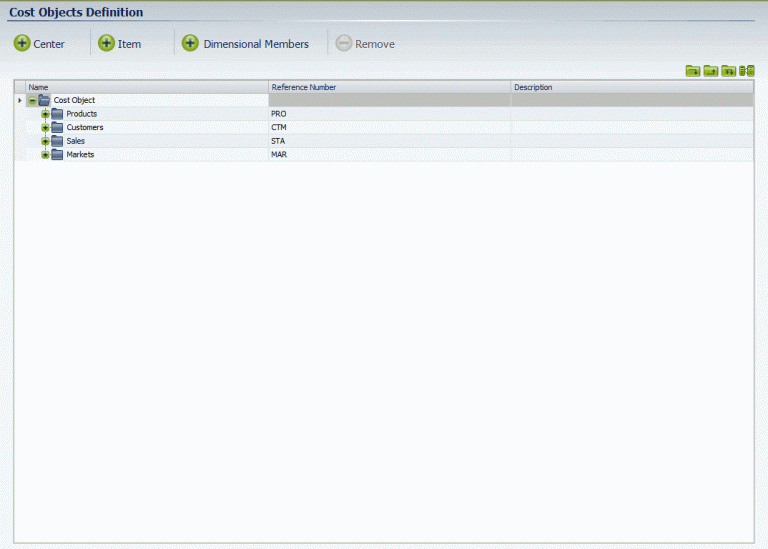The width and height of the screenshot is (768, 549).
Task: Click the linked tables mapping icon
Action: 746,71
